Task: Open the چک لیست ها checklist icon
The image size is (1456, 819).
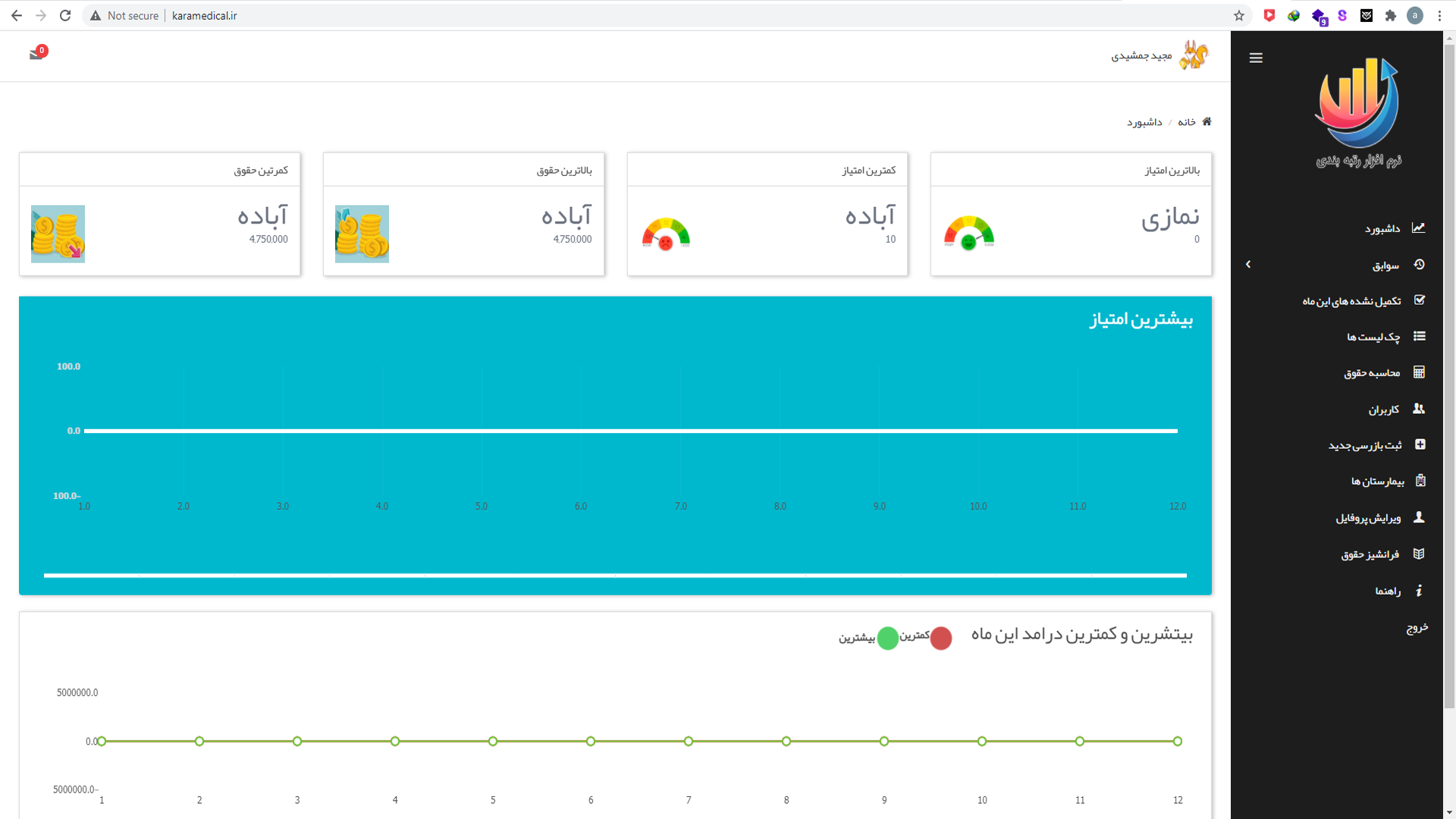Action: pyautogui.click(x=1420, y=336)
